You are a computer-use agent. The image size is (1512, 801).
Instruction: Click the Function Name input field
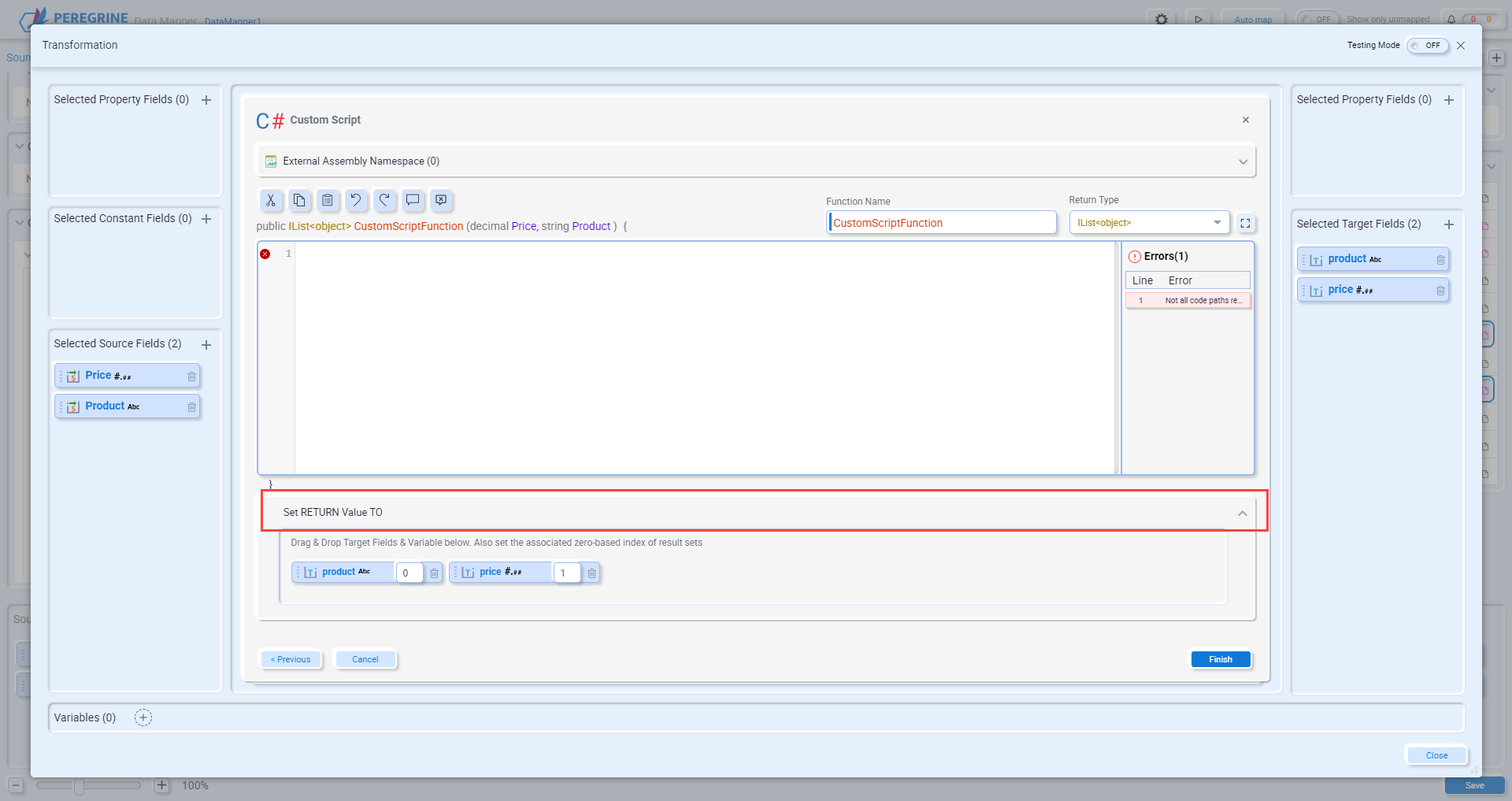(x=942, y=223)
